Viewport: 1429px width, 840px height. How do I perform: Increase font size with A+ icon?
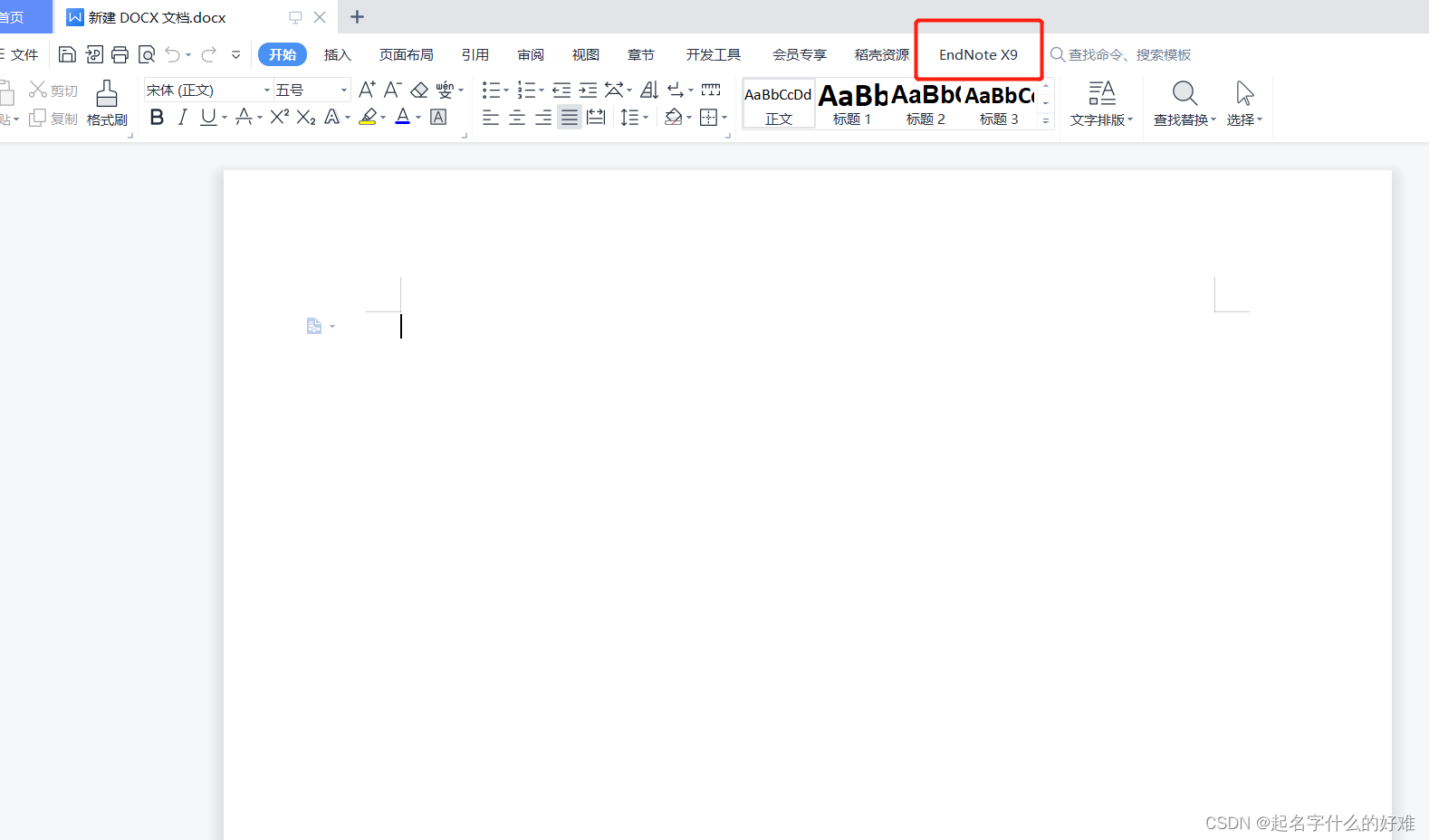tap(367, 90)
